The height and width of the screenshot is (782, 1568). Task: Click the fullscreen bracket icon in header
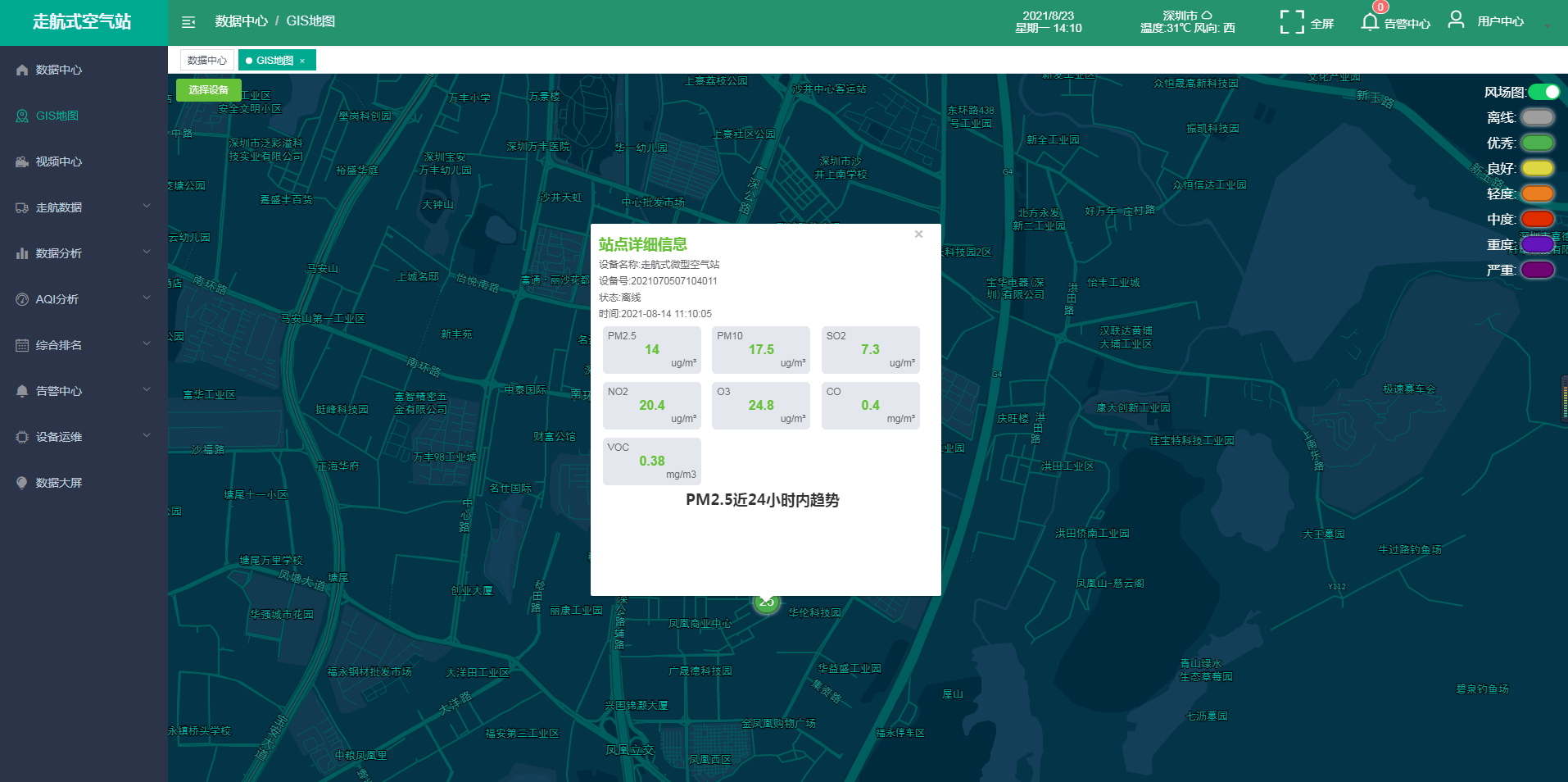coord(1292,22)
